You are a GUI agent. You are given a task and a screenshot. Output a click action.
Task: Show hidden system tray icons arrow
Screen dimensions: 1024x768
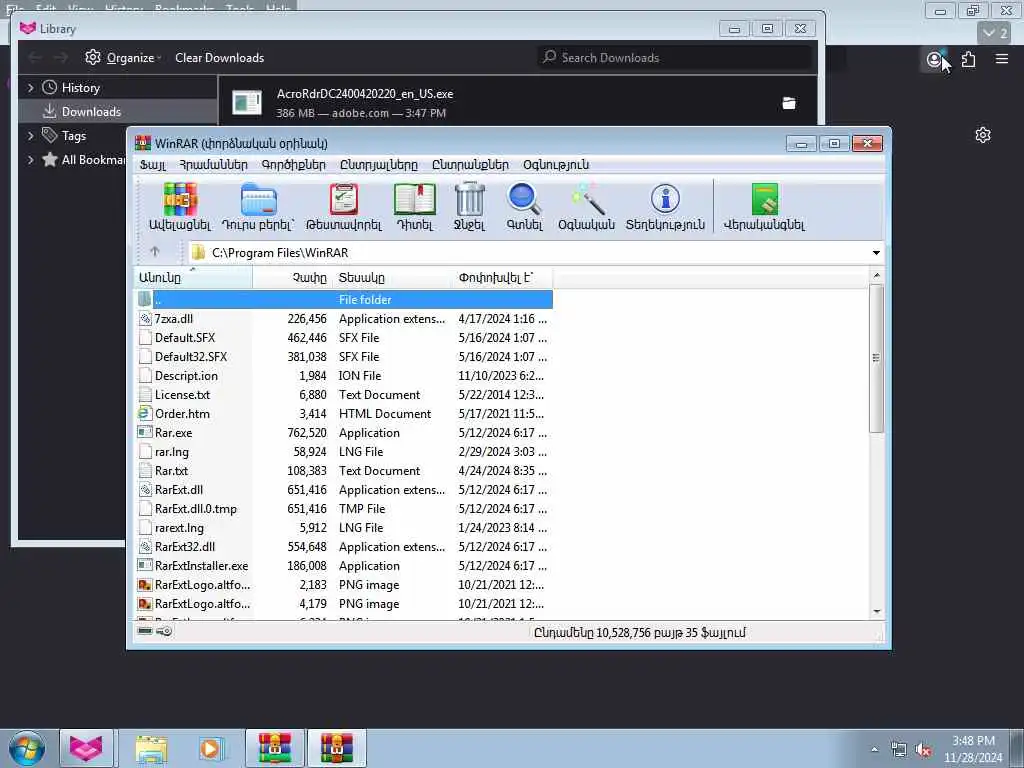(874, 750)
